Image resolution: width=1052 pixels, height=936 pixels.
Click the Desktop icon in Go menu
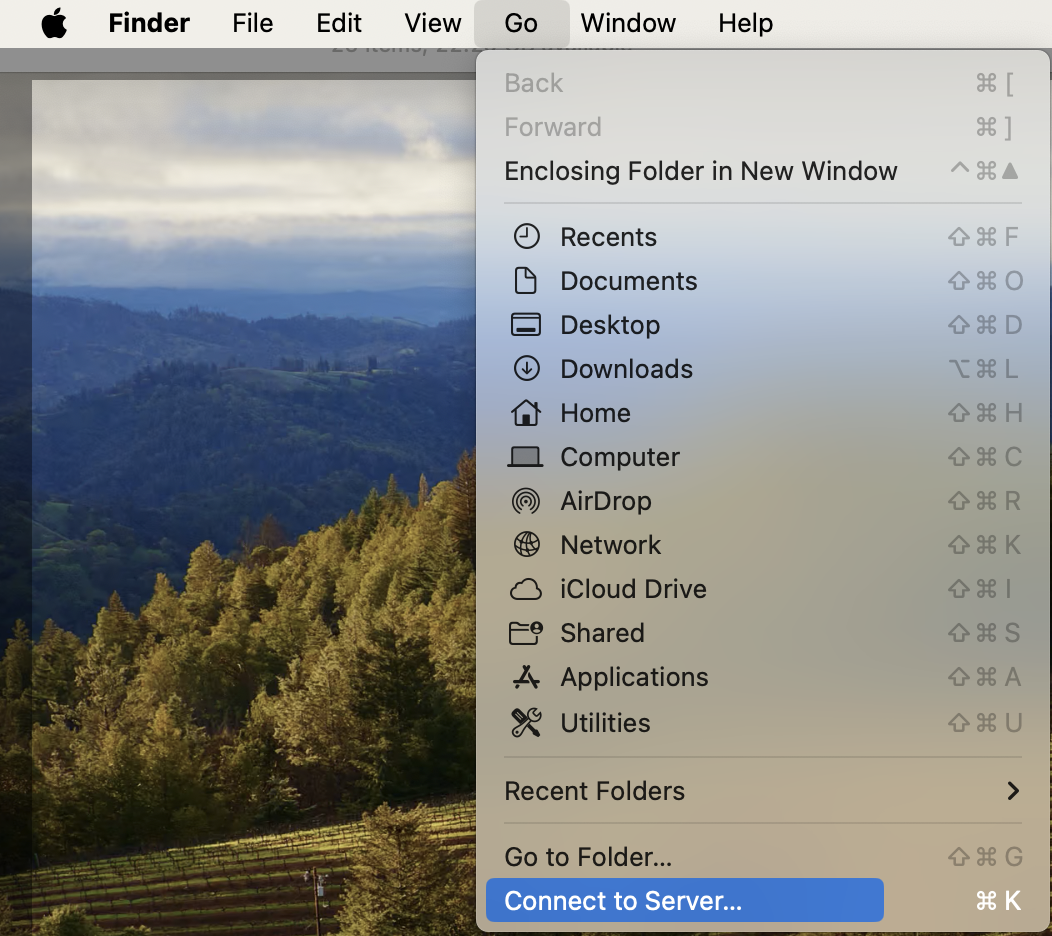526,325
